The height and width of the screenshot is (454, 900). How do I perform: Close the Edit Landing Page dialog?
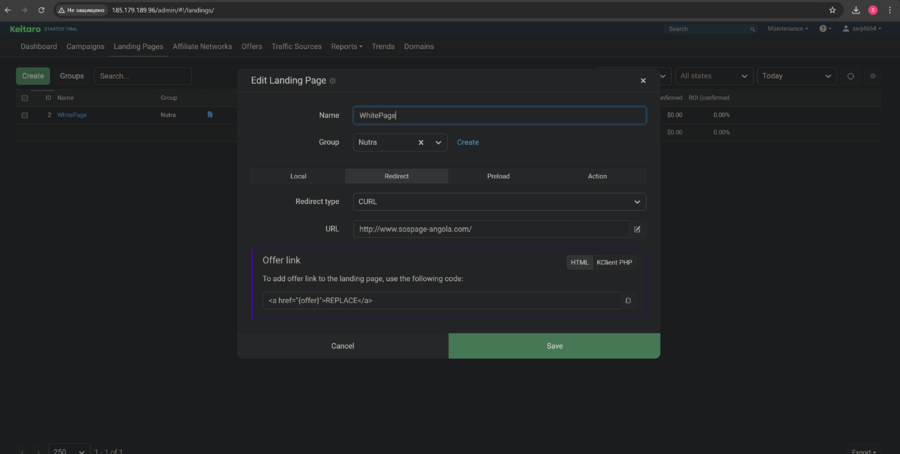coord(643,81)
